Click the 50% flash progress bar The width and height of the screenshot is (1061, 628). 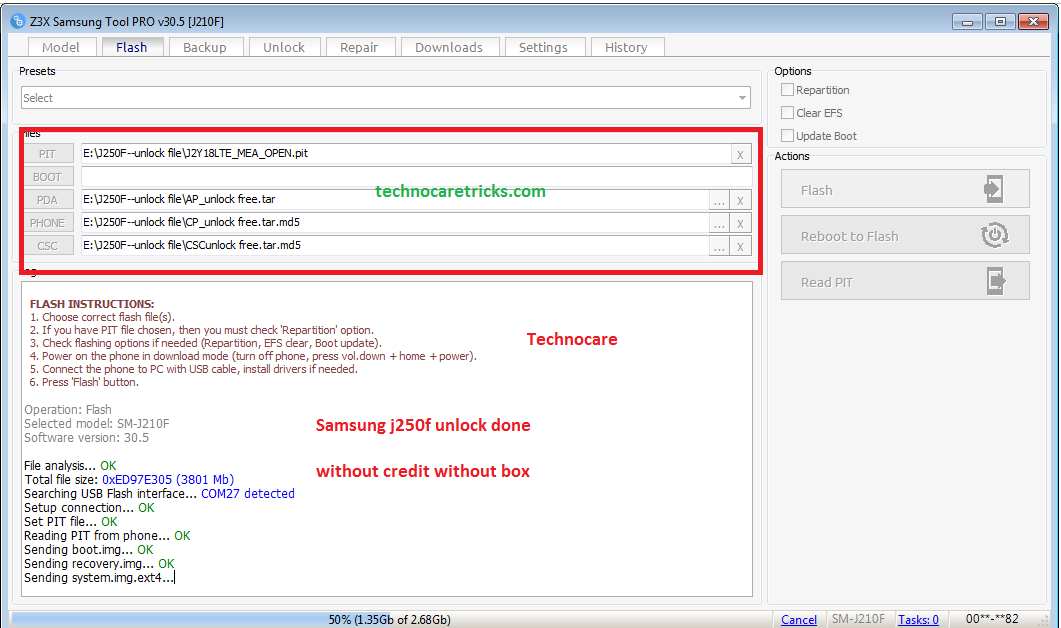click(x=389, y=620)
